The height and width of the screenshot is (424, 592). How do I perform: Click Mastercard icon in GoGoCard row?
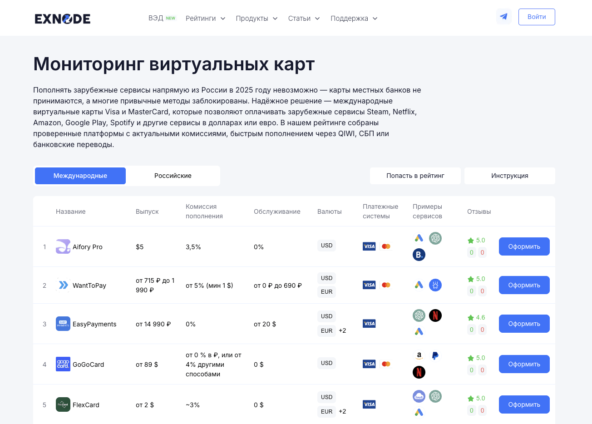(x=386, y=364)
